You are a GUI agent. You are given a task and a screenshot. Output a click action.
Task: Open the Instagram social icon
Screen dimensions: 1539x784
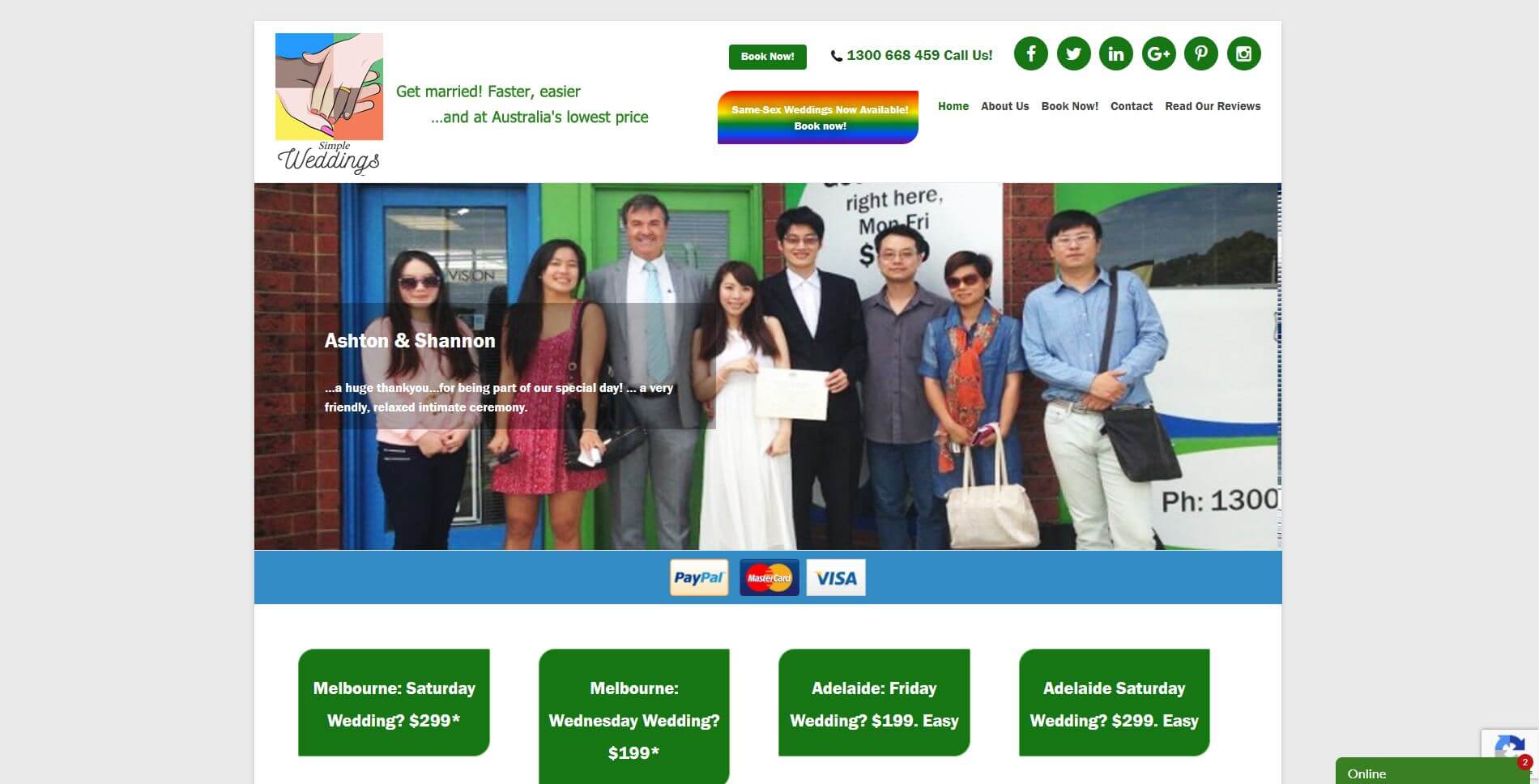(1244, 54)
